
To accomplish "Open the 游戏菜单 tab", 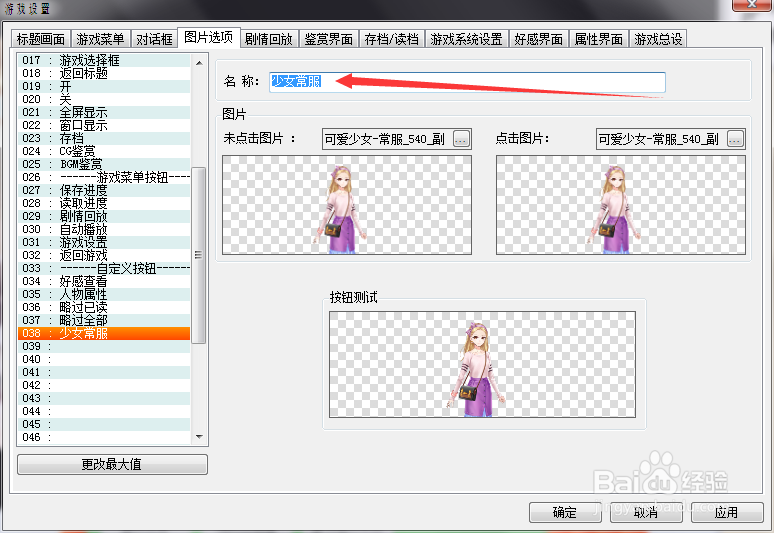I will (x=100, y=39).
